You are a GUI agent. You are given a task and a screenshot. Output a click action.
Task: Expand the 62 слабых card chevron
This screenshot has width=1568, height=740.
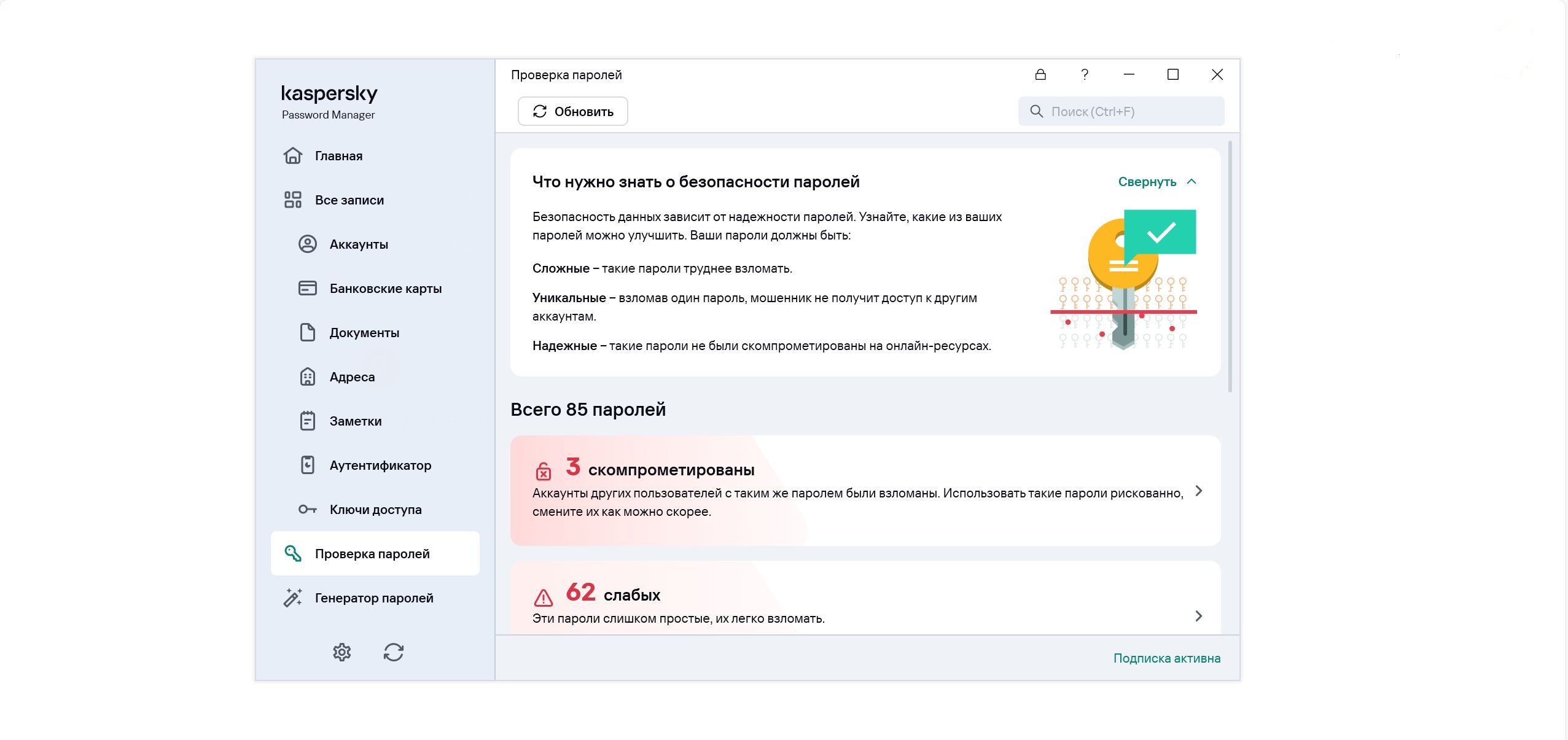pyautogui.click(x=1198, y=616)
